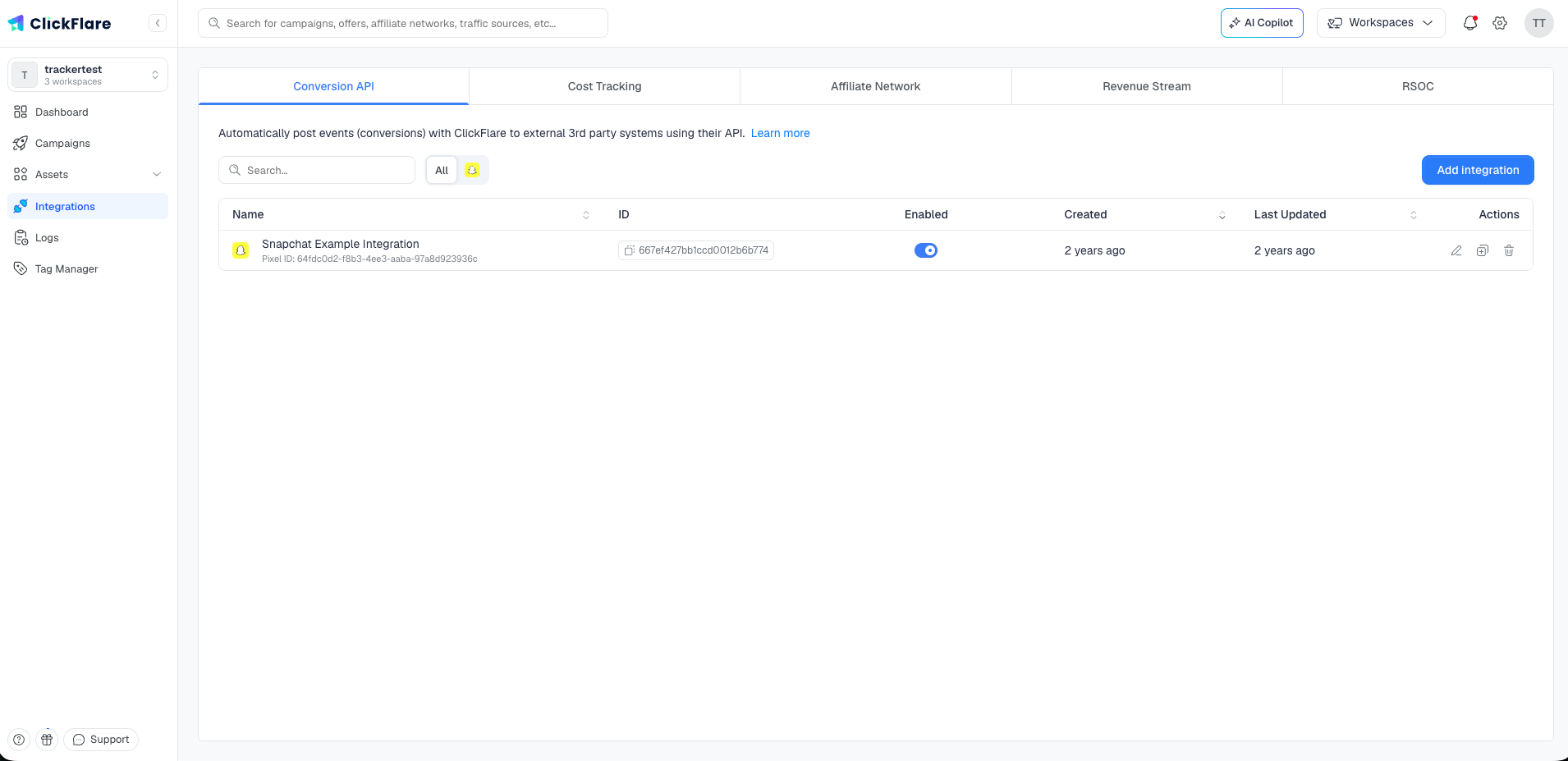Switch to the Revenue Stream tab

(x=1147, y=86)
